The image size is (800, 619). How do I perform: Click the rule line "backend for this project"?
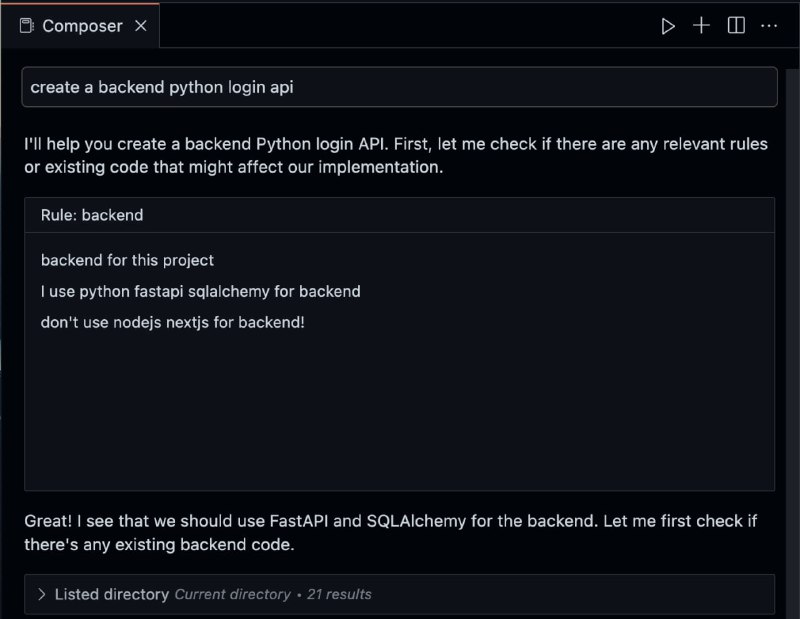pos(127,260)
